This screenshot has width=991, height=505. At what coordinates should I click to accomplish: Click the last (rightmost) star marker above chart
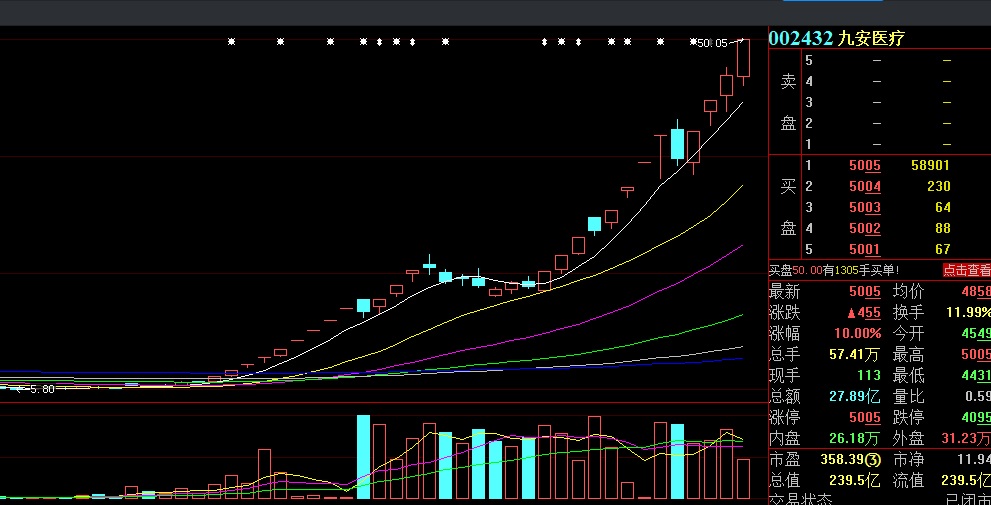693,42
